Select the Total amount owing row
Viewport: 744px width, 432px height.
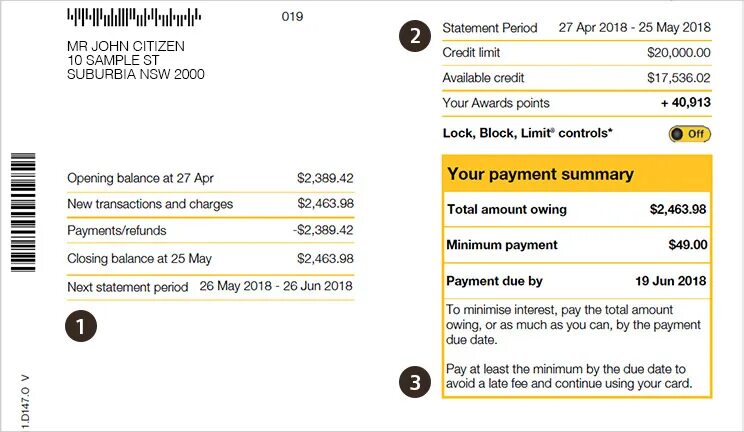[x=576, y=209]
